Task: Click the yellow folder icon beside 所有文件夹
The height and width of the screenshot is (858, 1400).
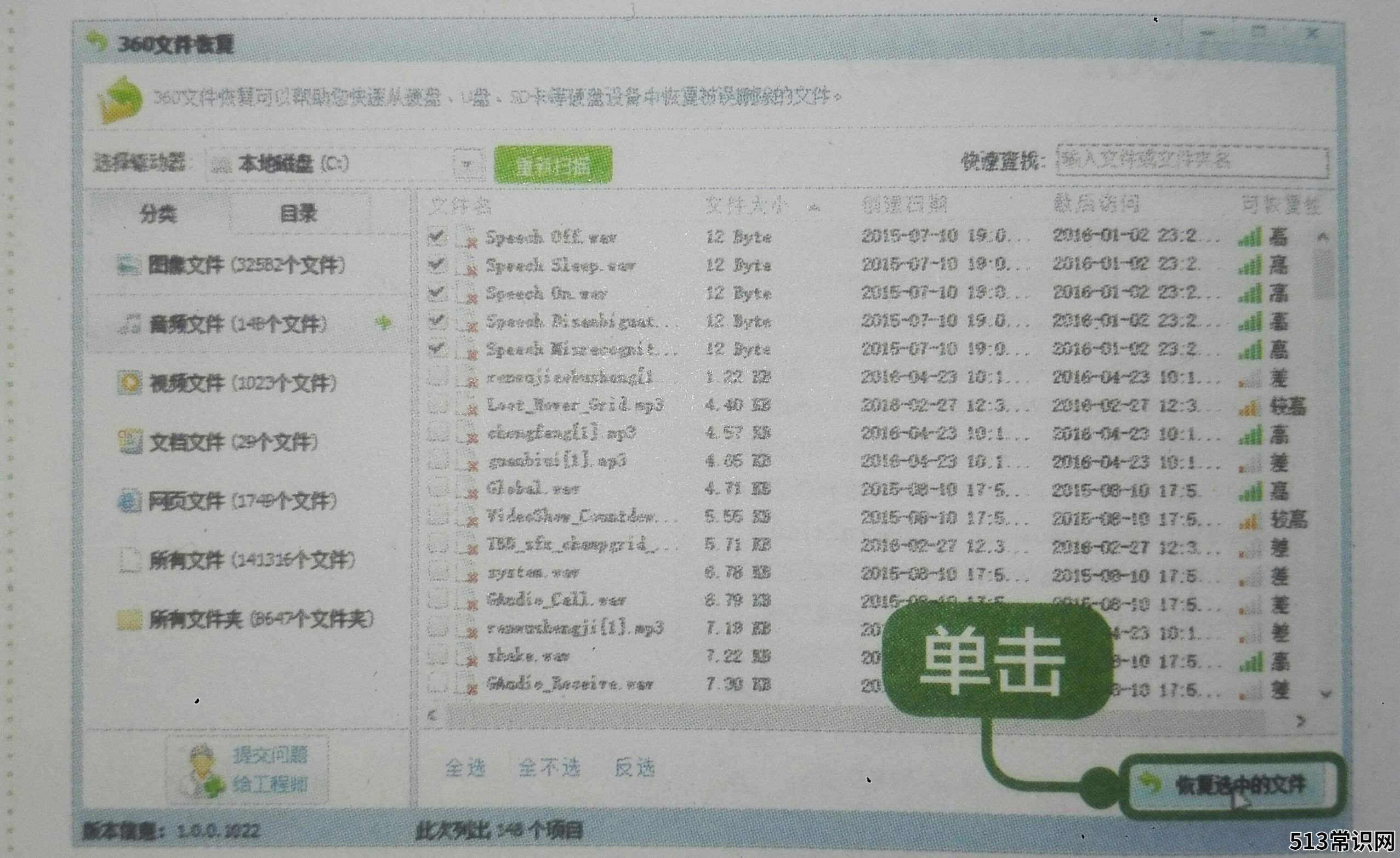Action: click(x=129, y=620)
